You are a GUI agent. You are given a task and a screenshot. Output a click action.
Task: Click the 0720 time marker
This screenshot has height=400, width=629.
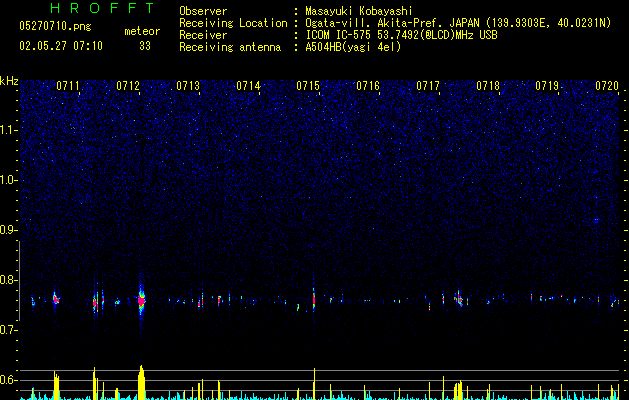(x=607, y=85)
